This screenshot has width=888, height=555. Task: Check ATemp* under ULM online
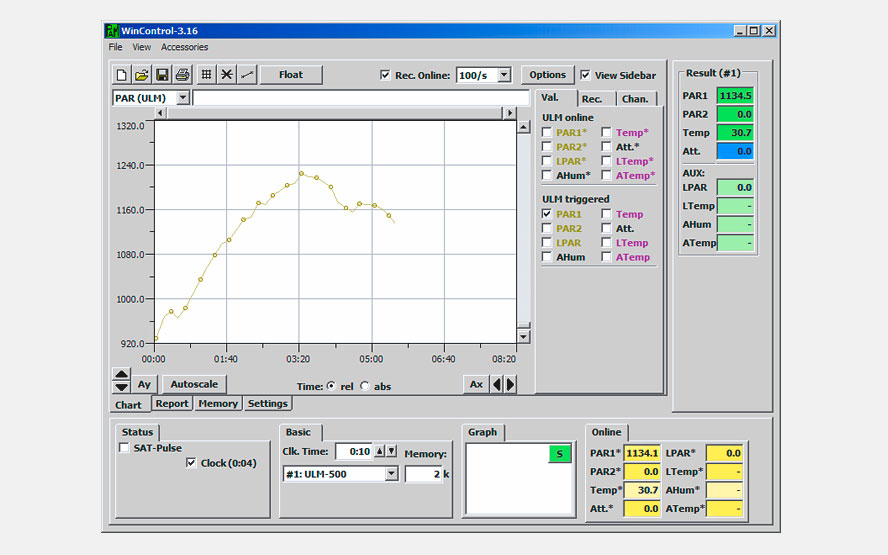coord(606,175)
